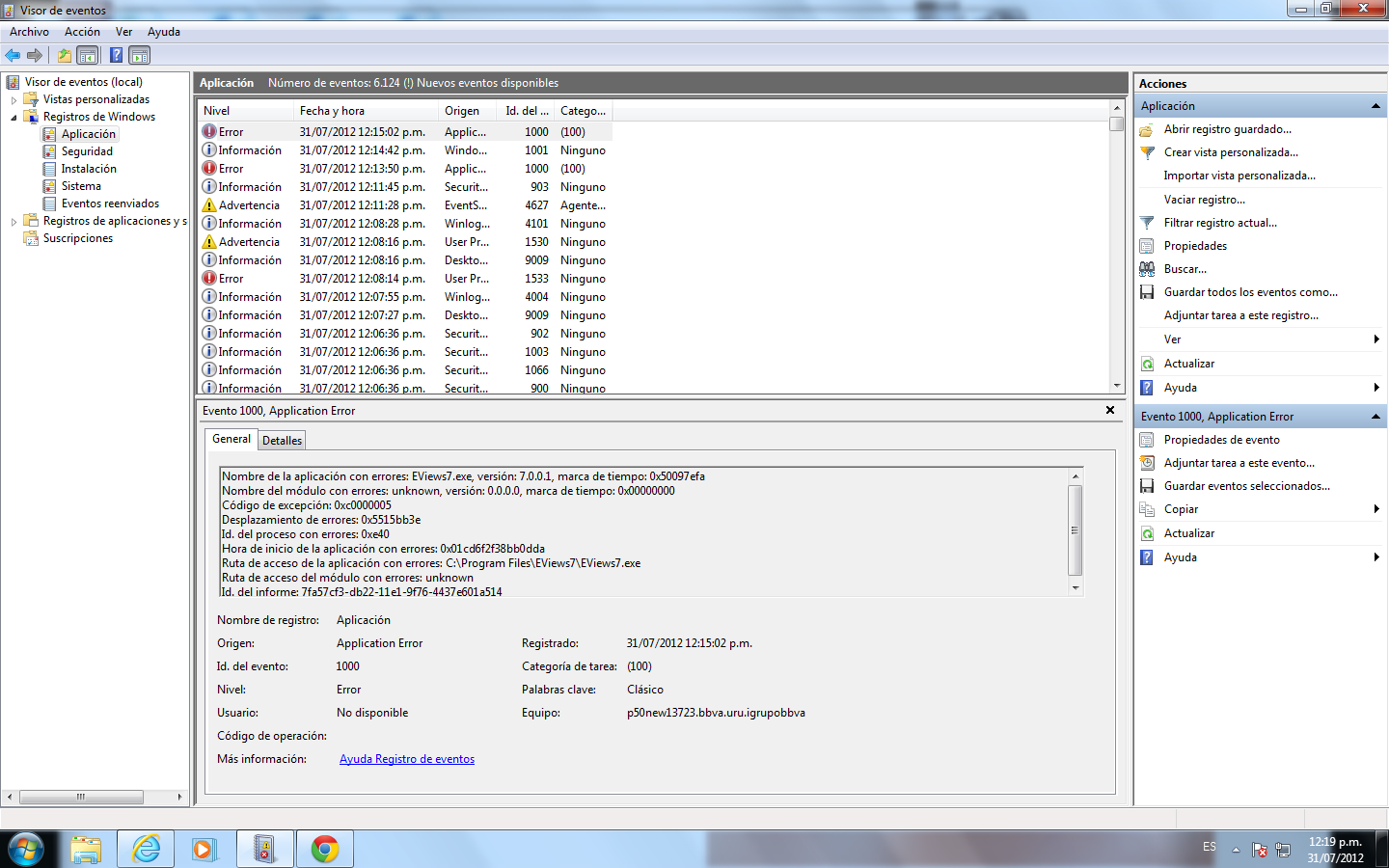This screenshot has width=1389, height=868.
Task: Open the Acción menu
Action: click(x=82, y=32)
